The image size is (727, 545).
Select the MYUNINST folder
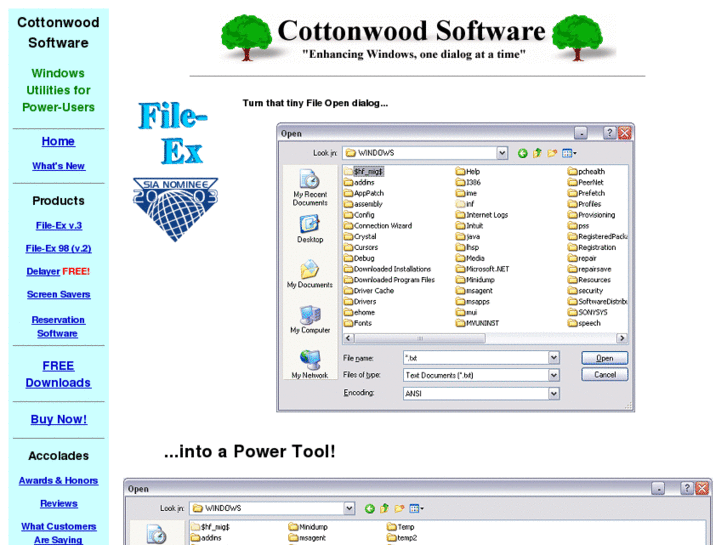[x=478, y=323]
